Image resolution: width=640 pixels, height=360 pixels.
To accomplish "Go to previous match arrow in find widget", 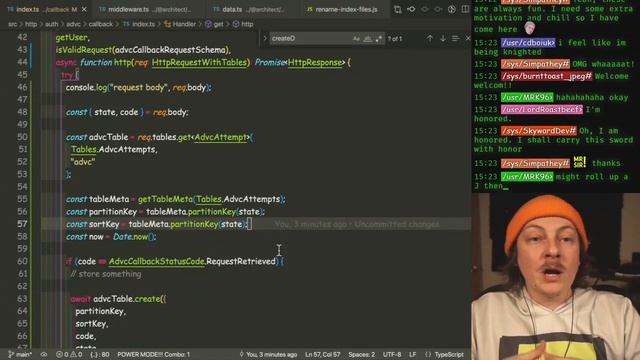I will pos(430,38).
